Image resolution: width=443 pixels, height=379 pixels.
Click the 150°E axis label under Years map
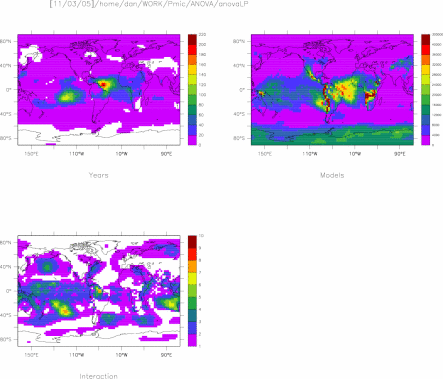click(x=32, y=154)
